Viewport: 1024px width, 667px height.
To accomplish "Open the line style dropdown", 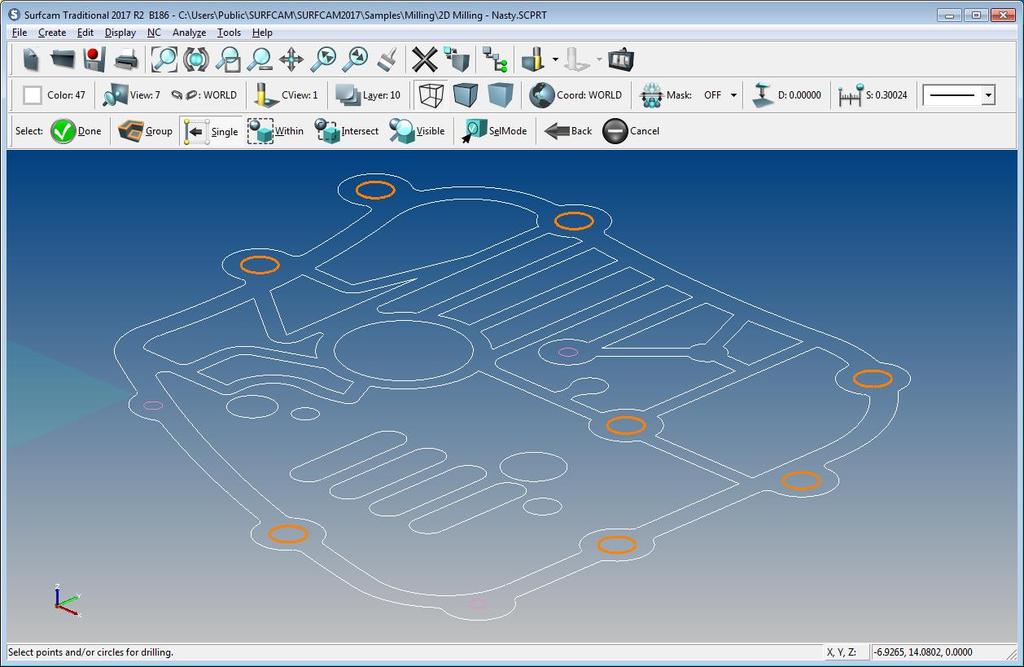I will (x=988, y=95).
